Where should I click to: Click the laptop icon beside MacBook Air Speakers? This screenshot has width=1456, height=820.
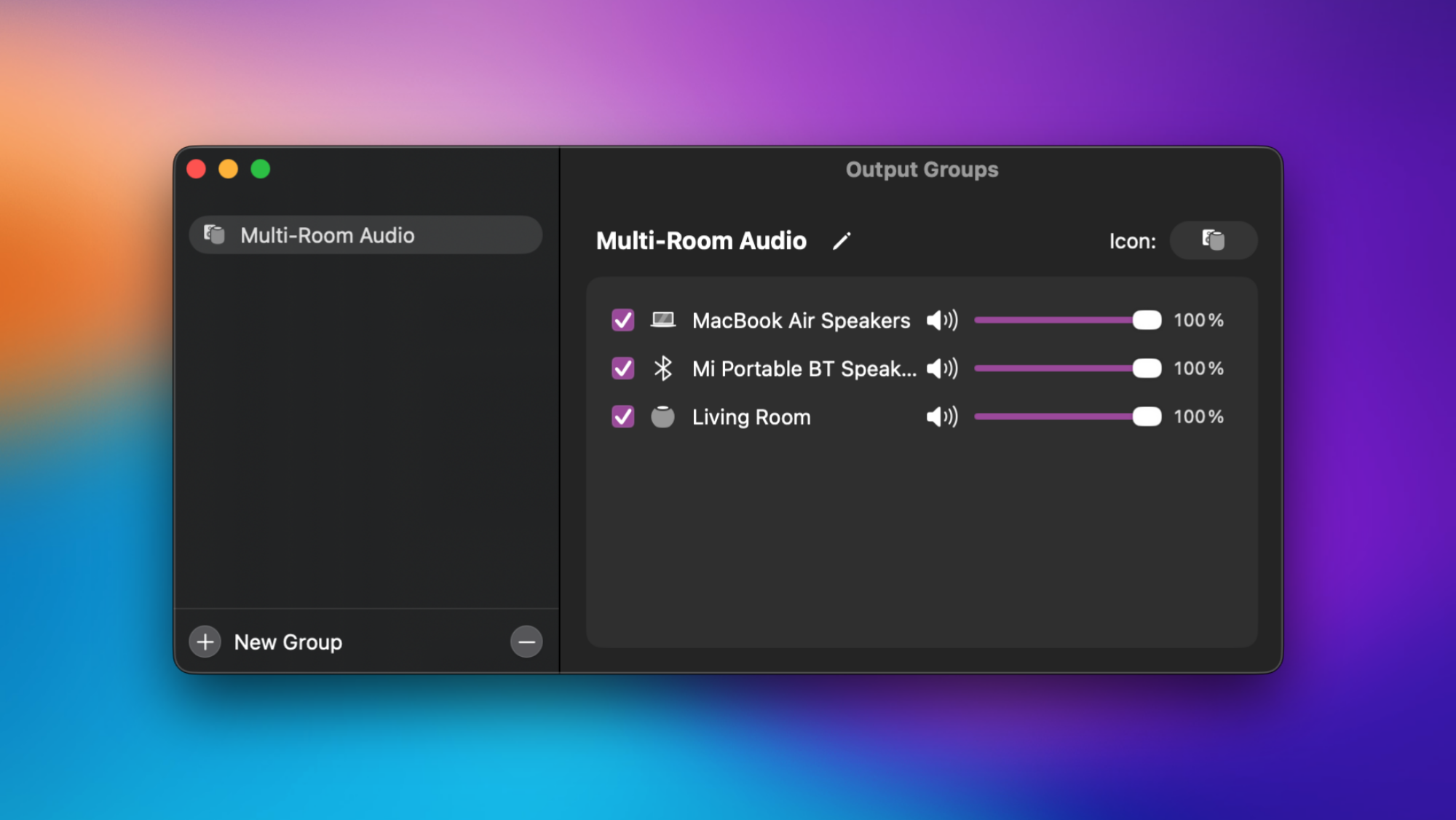click(662, 320)
